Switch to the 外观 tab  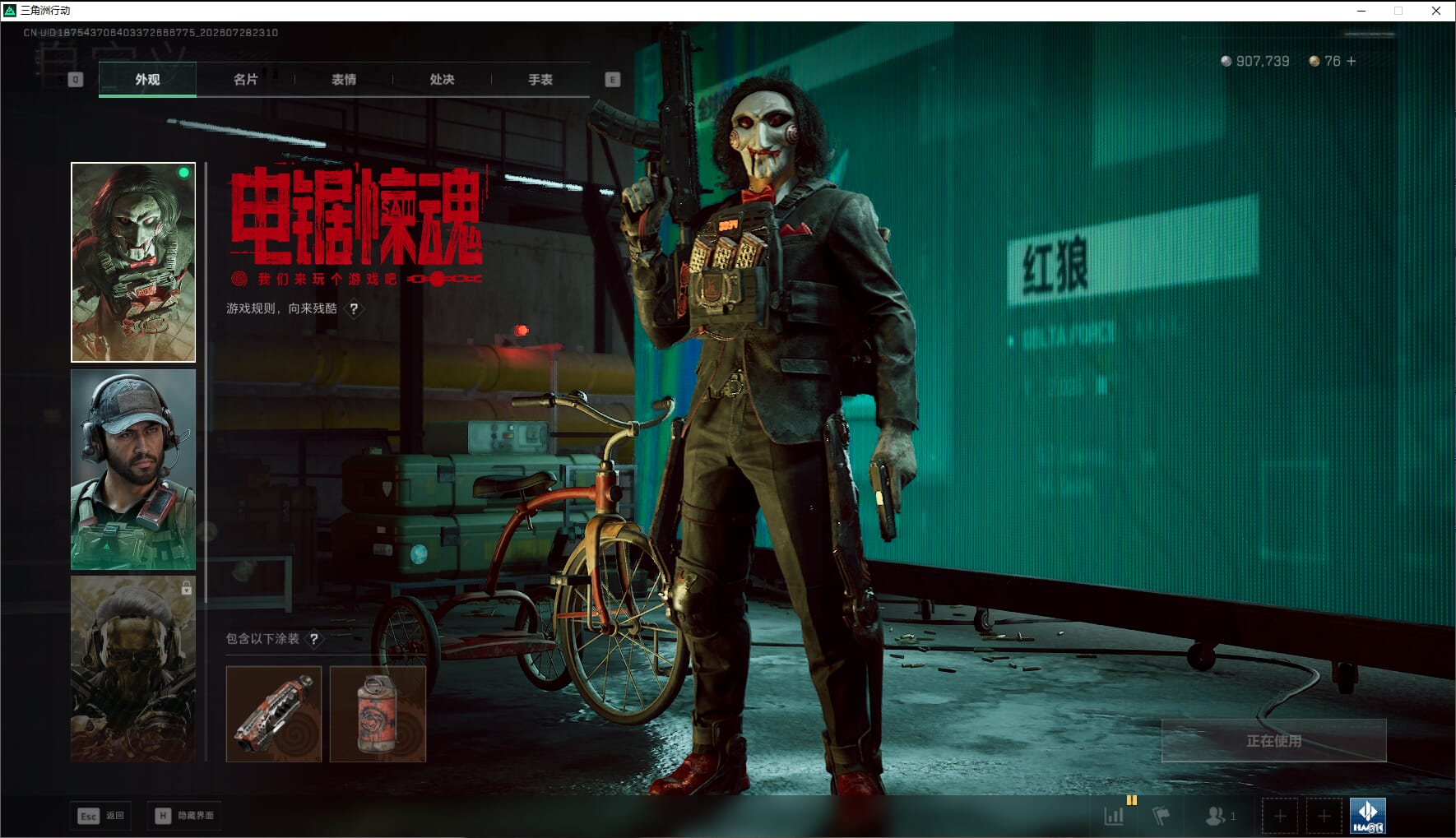(x=147, y=80)
